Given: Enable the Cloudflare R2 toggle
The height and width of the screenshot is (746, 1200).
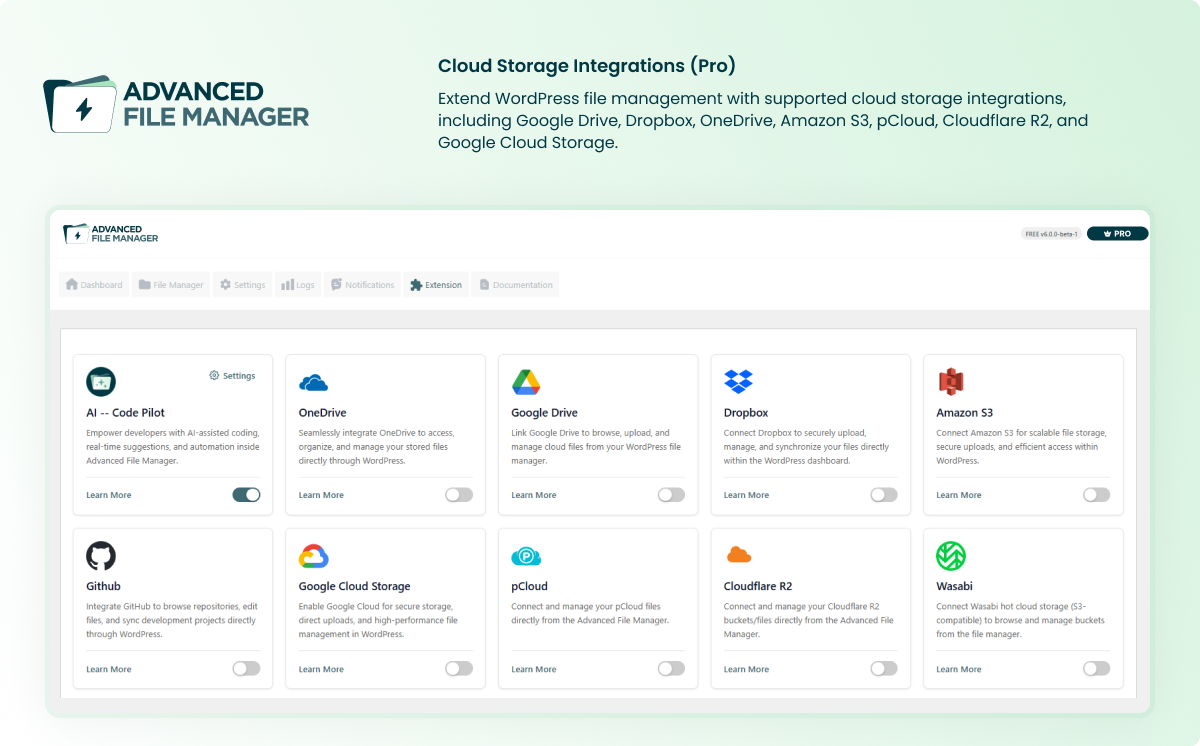Looking at the screenshot, I should (x=884, y=668).
